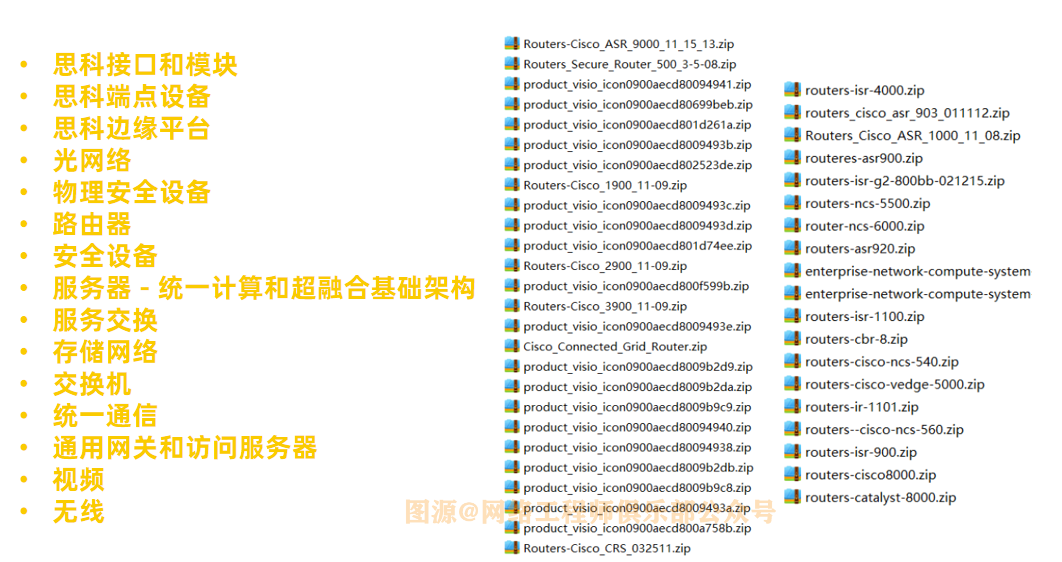This screenshot has height=562, width=1062.
Task: Select the zip icon of routers-isr-g2-800bb-021215.zip
Action: (x=792, y=180)
